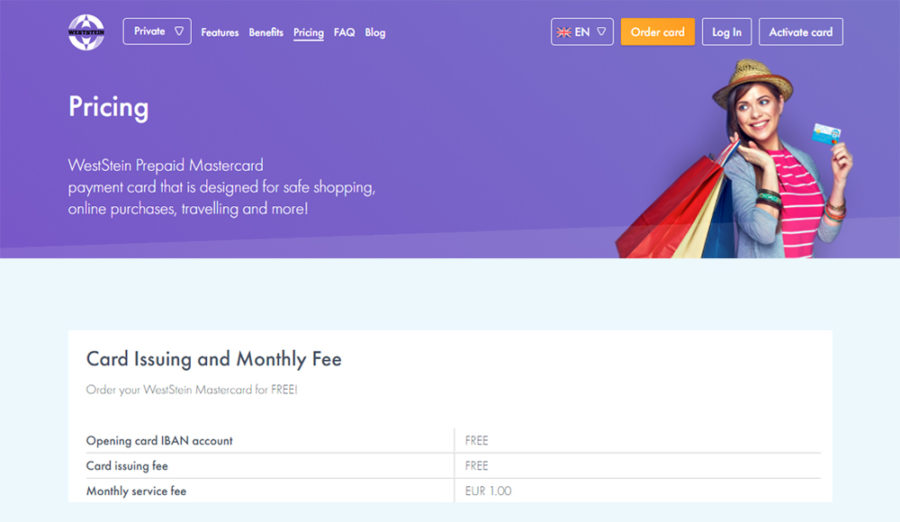The height and width of the screenshot is (522, 900).
Task: Select the 'Monthly service fee' row label
Action: (136, 491)
